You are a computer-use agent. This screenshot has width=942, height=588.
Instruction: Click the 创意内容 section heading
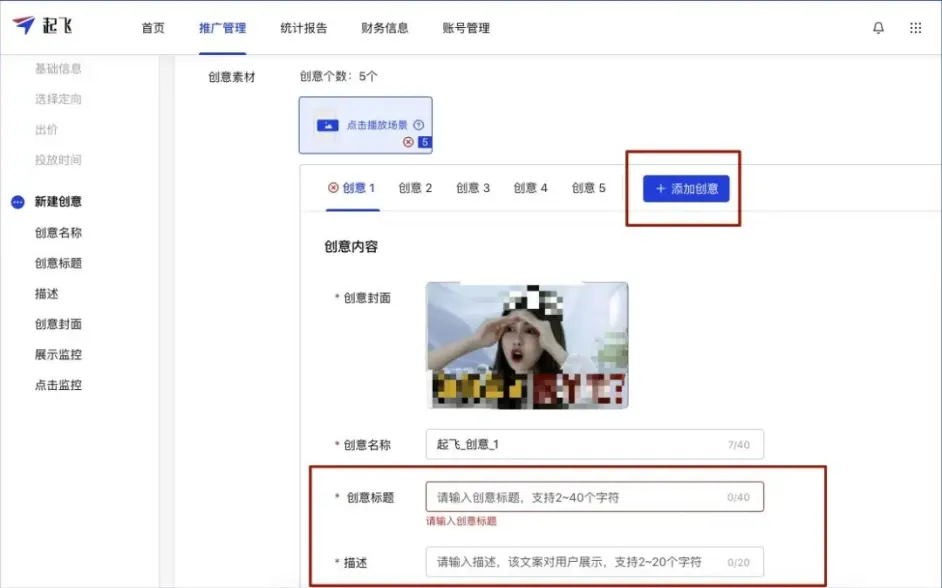351,247
